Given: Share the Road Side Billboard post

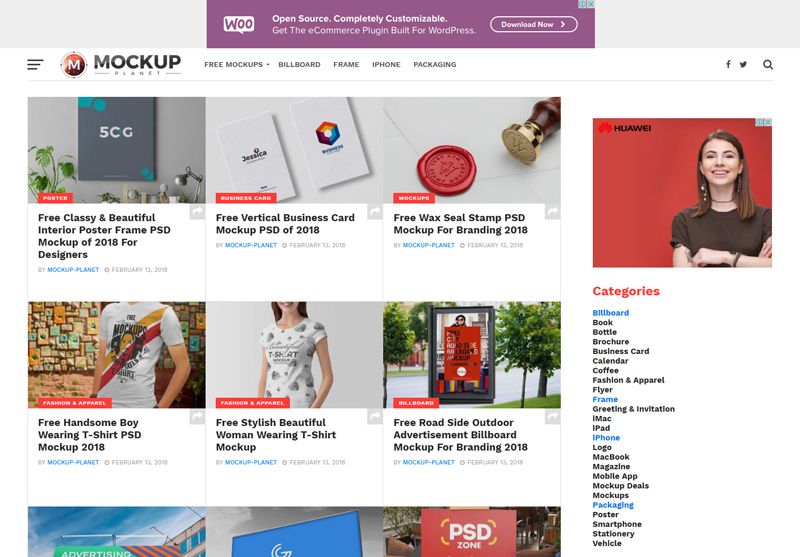Looking at the screenshot, I should point(553,417).
